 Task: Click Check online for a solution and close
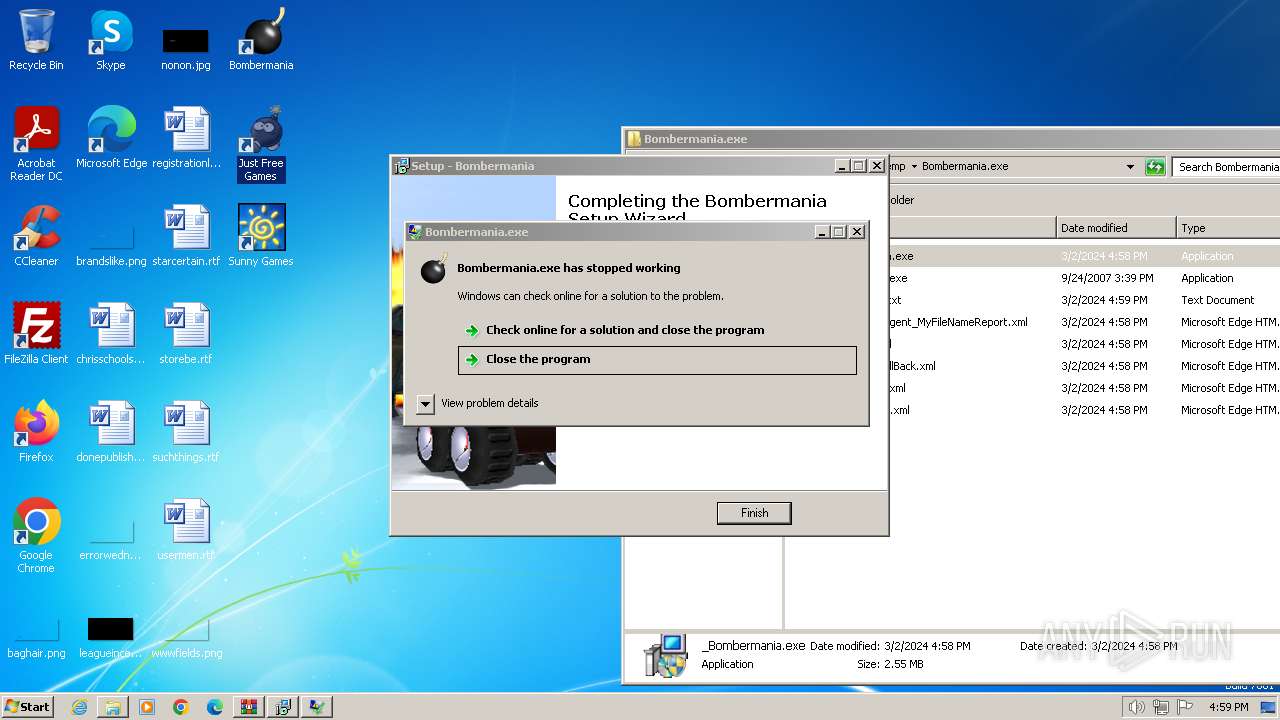point(657,330)
